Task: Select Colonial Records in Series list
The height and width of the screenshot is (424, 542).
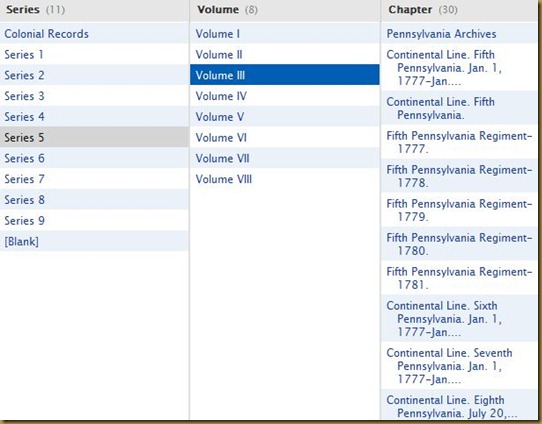Action: pos(94,34)
